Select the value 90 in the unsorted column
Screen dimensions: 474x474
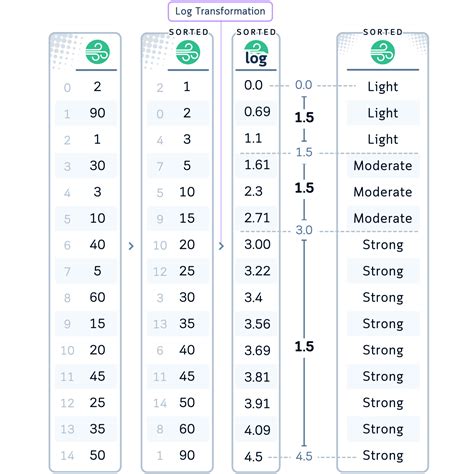(97, 113)
